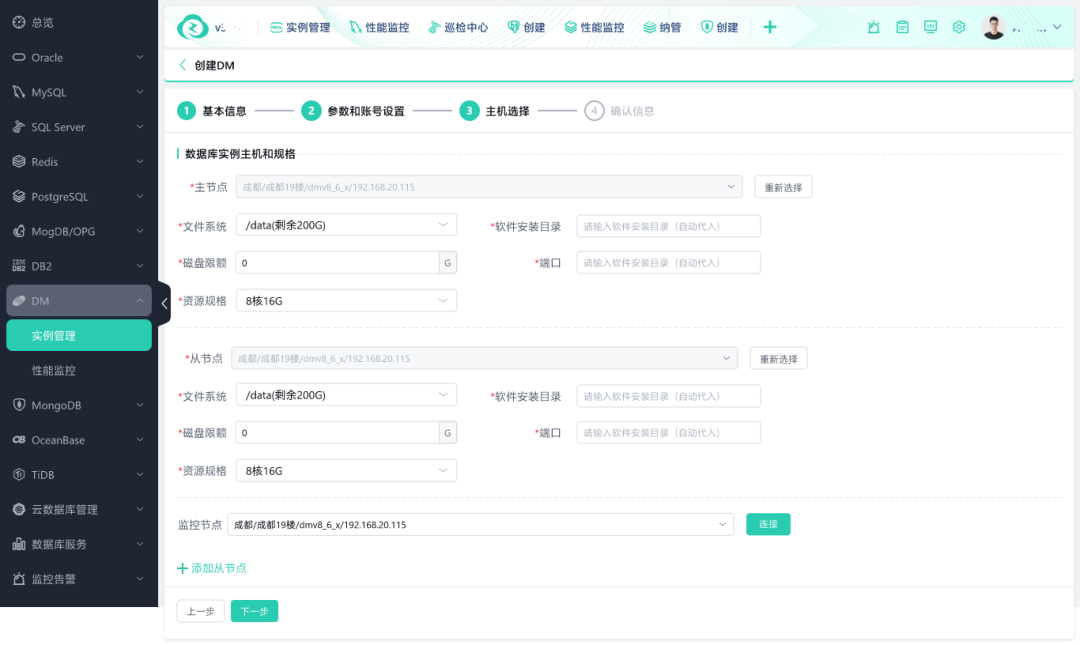Click the DM sidebar icon
Viewport: 1080px width, 645px height.
tap(19, 300)
